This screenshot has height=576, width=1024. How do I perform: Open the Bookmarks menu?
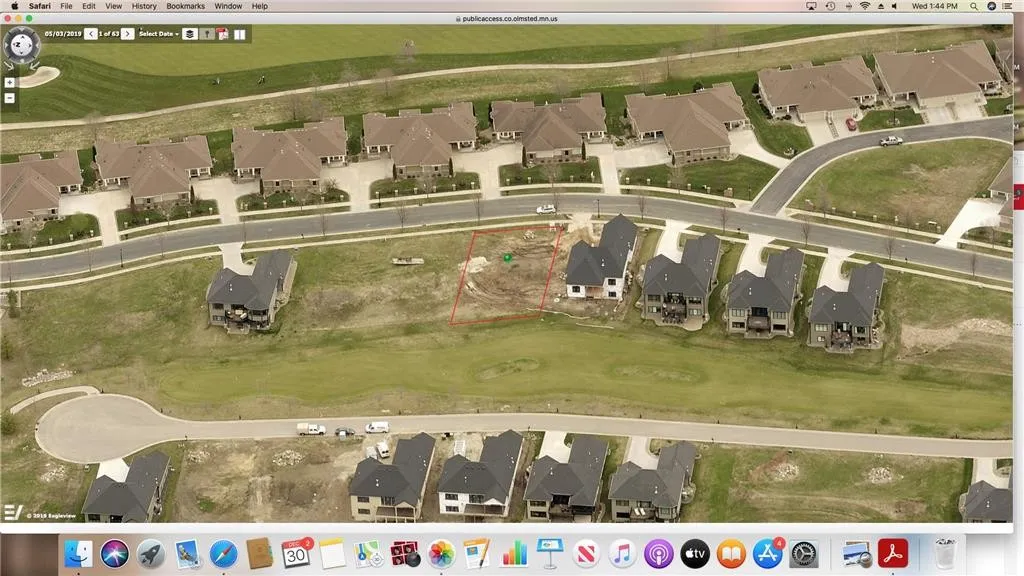pos(185,6)
